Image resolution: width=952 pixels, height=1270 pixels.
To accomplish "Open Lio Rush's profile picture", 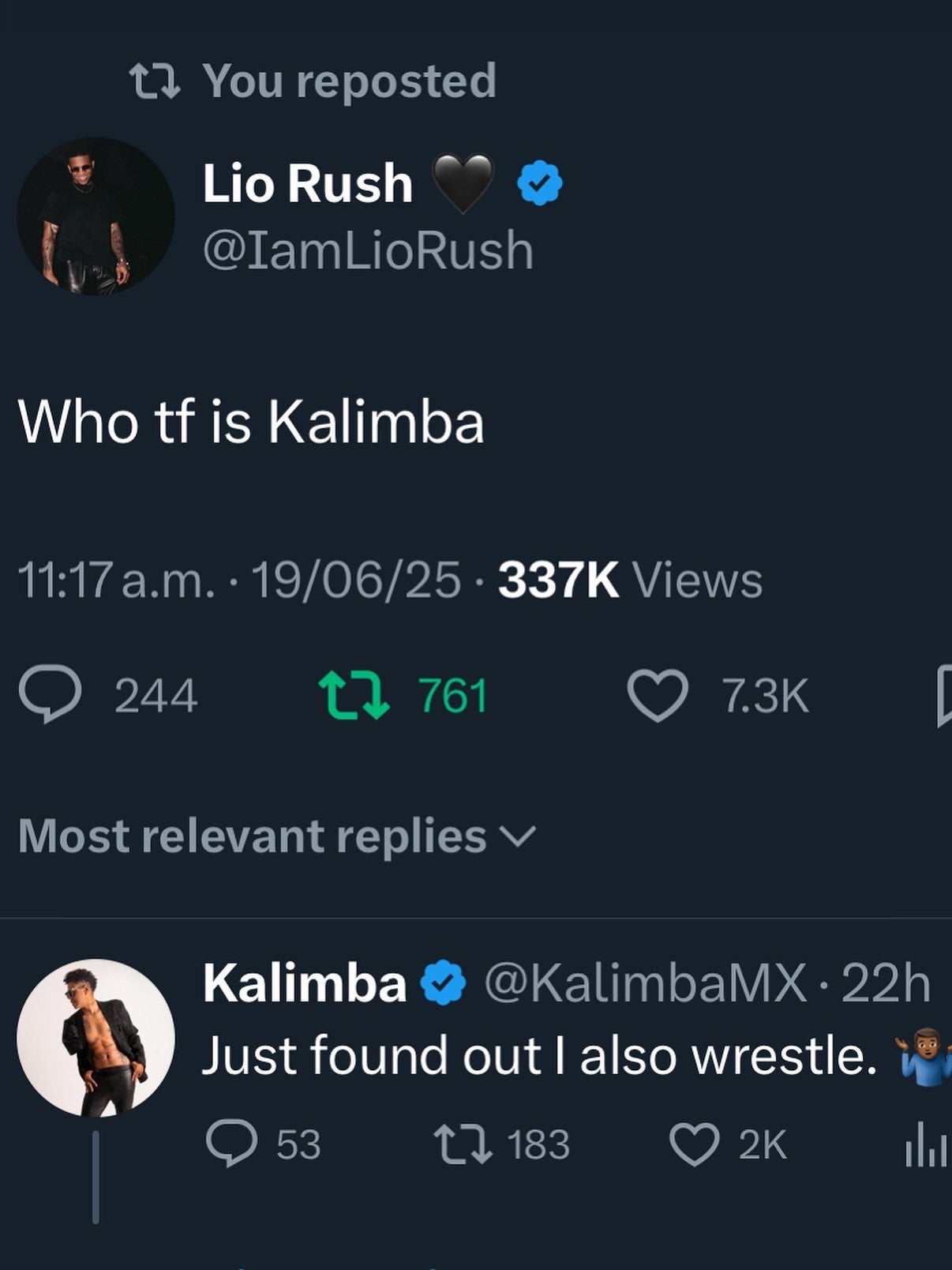I will pyautogui.click(x=96, y=216).
